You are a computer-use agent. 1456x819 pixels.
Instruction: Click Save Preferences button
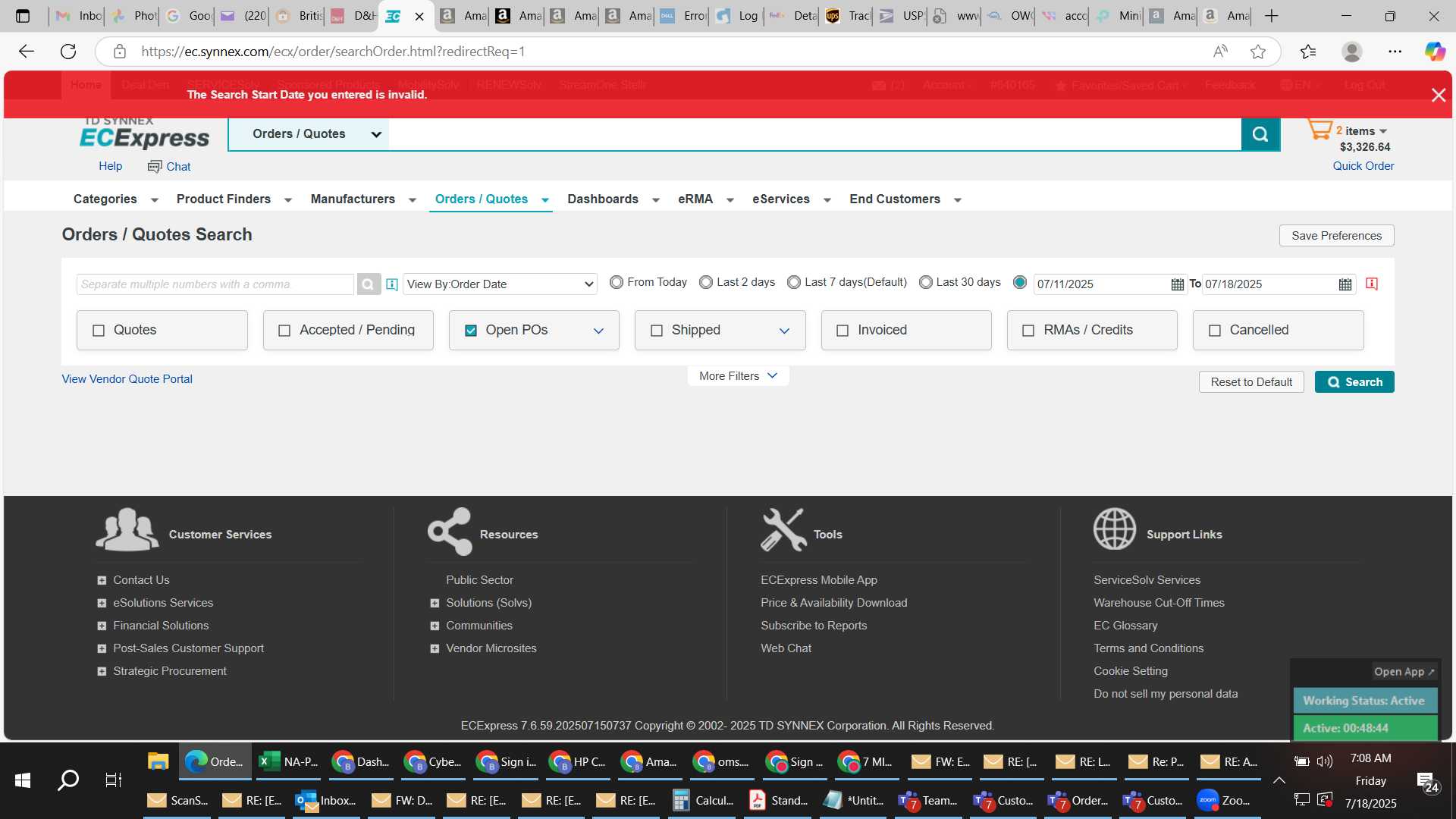(x=1336, y=236)
